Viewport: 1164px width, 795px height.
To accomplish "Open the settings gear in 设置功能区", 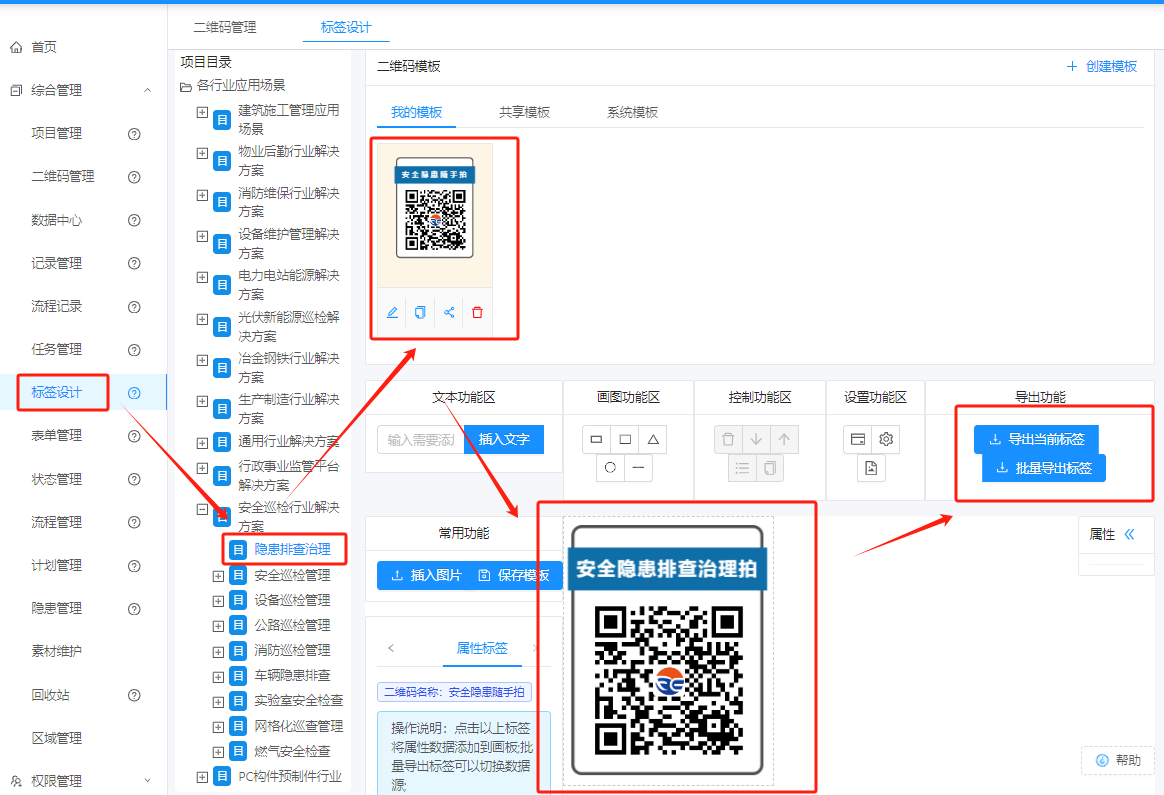I will [x=886, y=439].
